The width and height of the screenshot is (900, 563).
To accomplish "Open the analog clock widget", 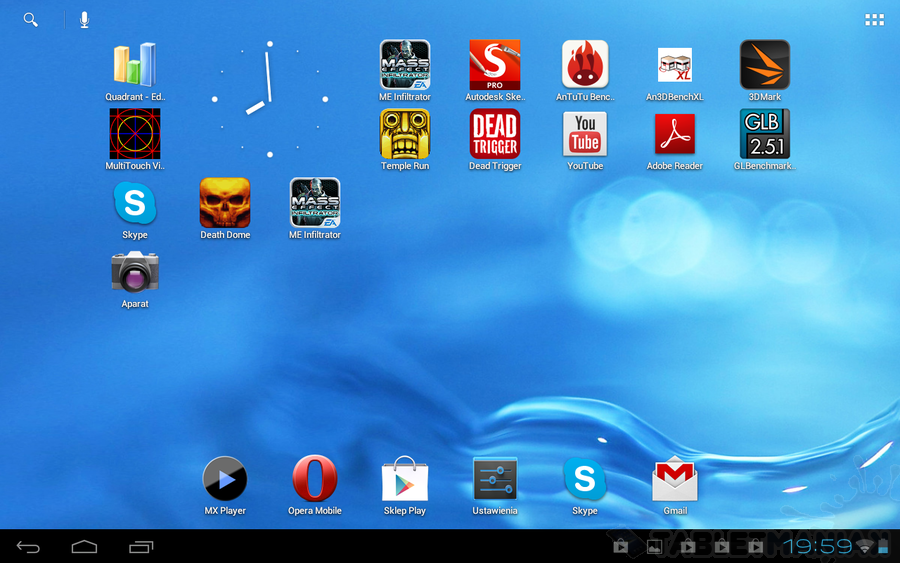I will [x=270, y=99].
